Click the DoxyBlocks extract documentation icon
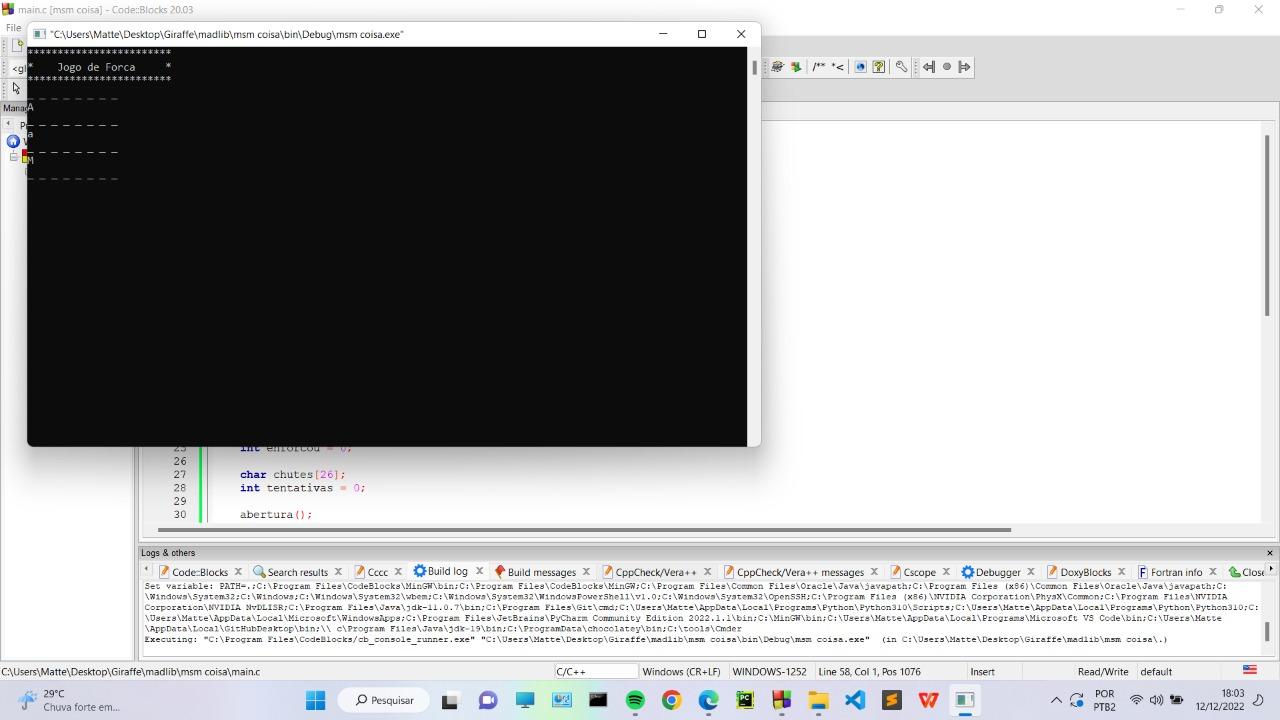 coord(796,67)
